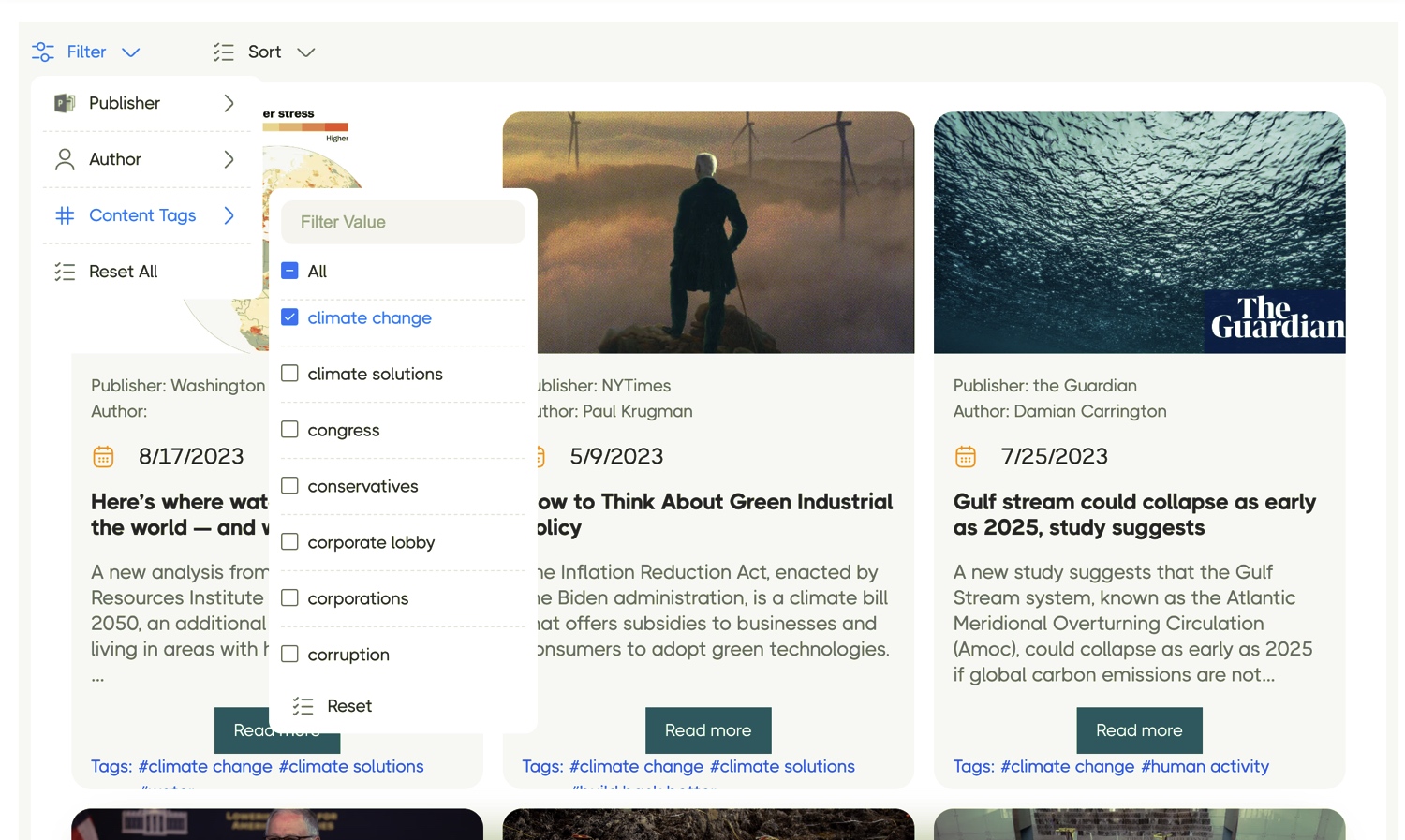Enable the corruption tag checkbox
The height and width of the screenshot is (840, 1405).
[x=290, y=655]
